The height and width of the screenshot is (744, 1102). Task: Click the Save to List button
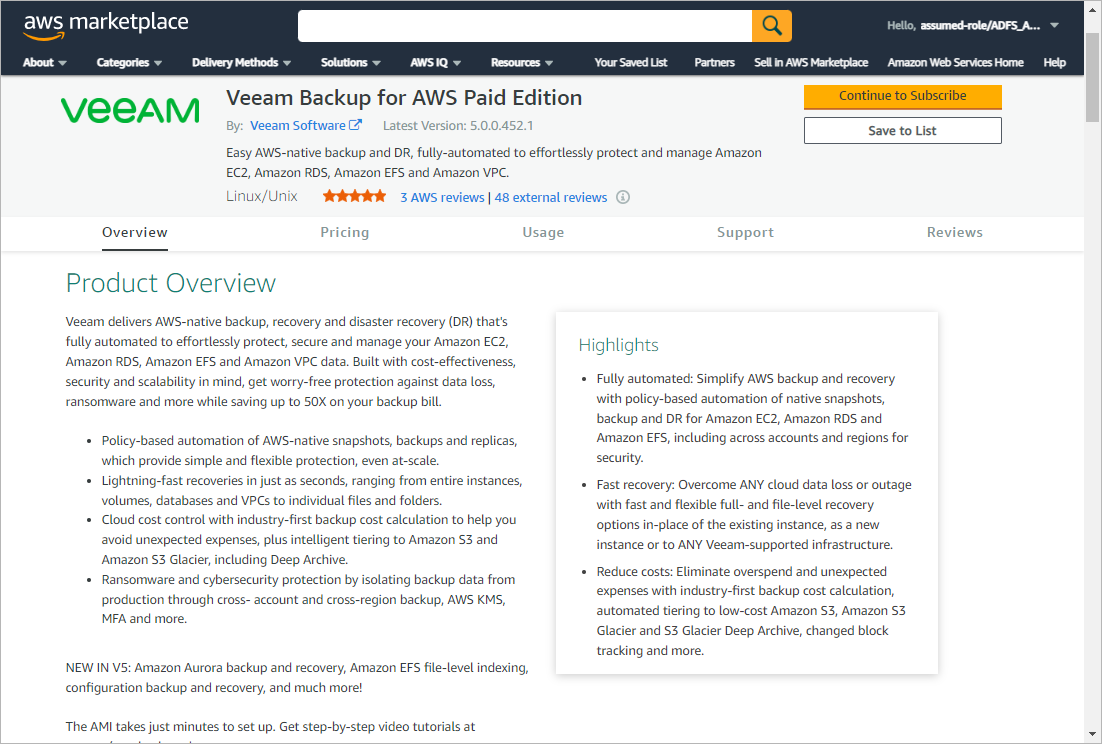pos(902,131)
